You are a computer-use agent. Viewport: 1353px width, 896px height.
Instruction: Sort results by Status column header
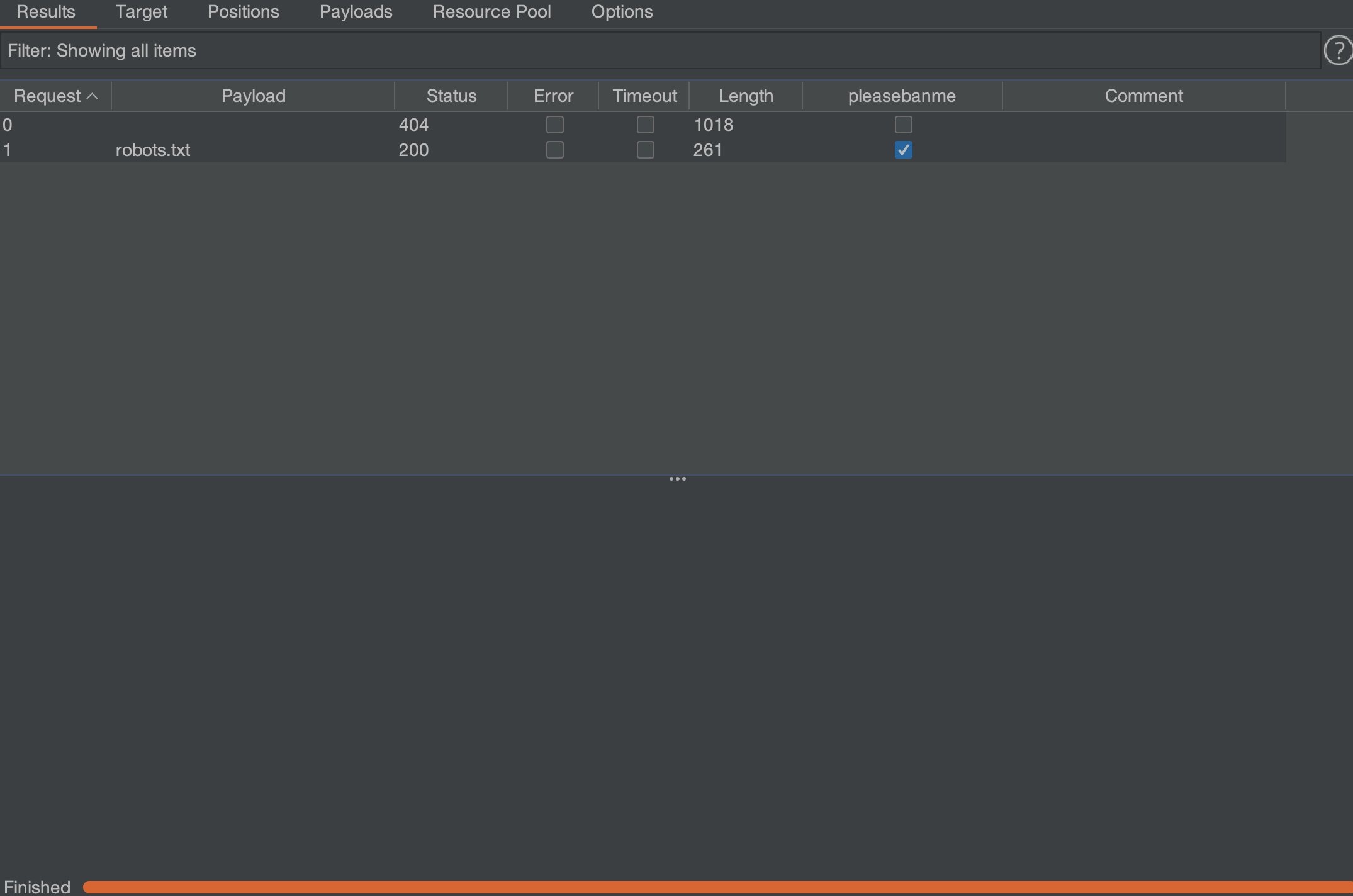point(451,96)
